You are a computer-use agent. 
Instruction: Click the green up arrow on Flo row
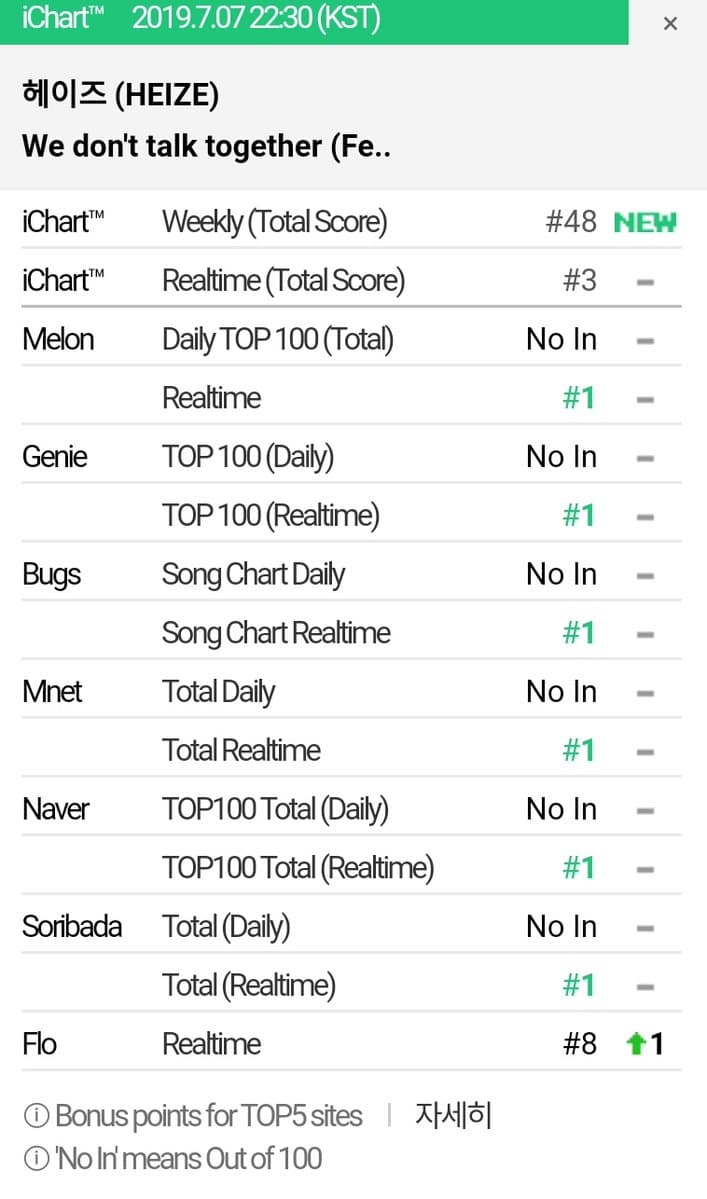tap(634, 1044)
